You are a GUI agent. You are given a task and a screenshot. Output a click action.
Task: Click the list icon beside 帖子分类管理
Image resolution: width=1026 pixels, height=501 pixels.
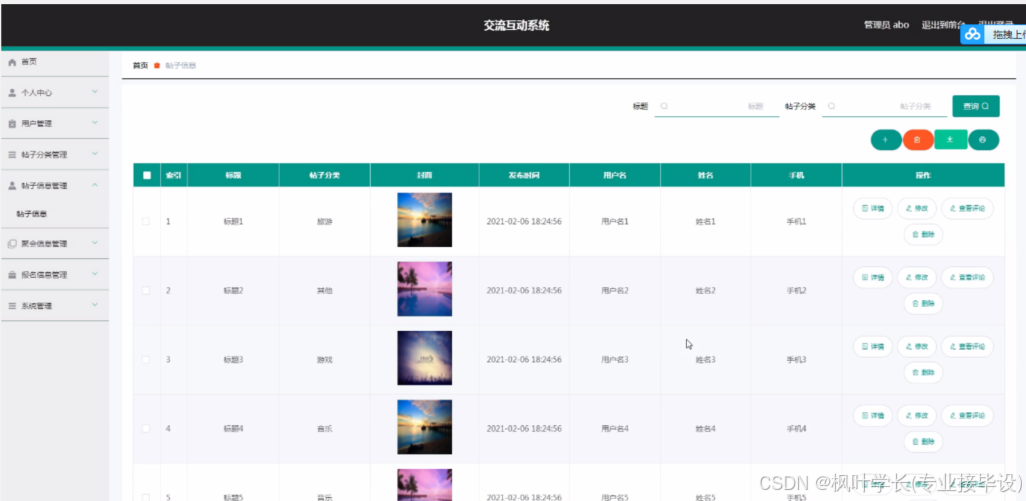tap(12, 155)
